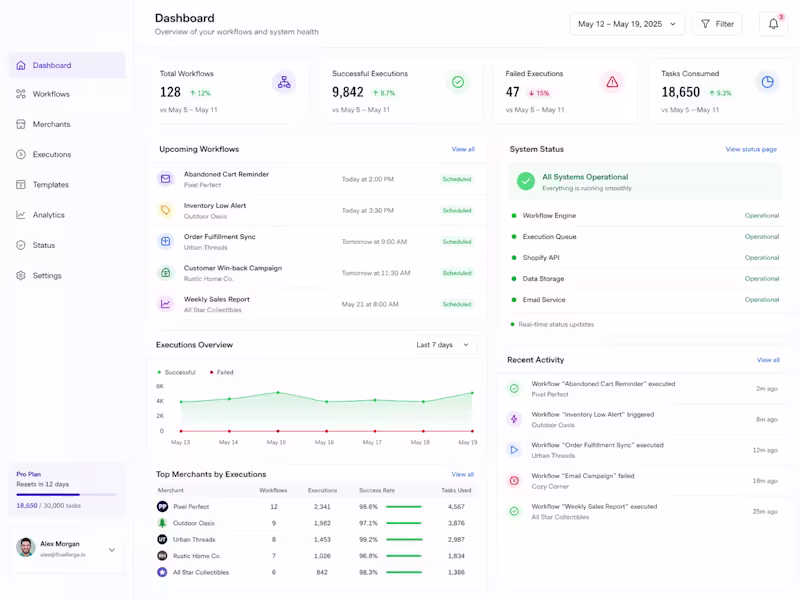Open the Analytics section in the sidebar
This screenshot has width=800, height=600.
click(x=22, y=214)
